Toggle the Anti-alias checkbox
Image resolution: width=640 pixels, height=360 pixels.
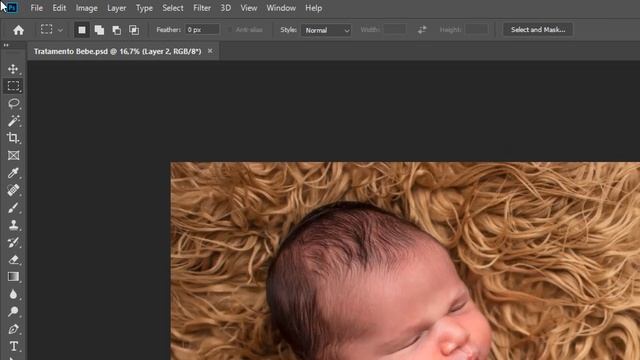(230, 30)
